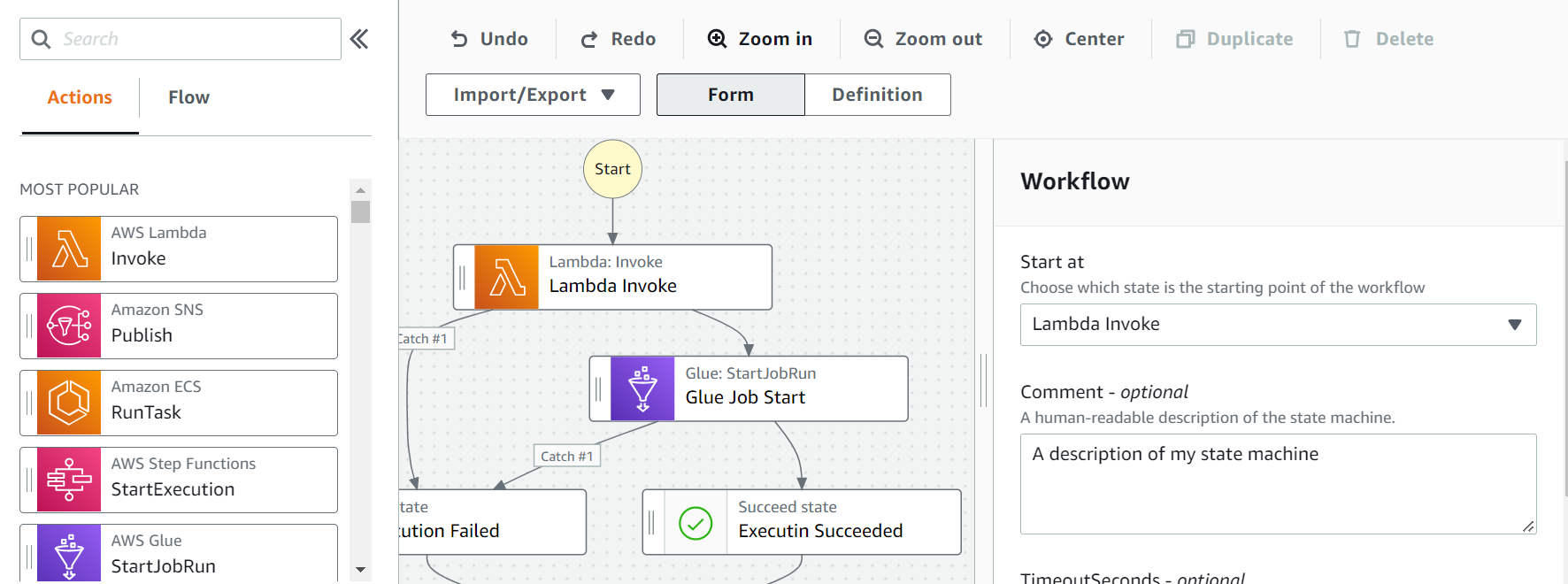
Task: Click the Catch #1 label under Glue Job Start
Action: coord(567,456)
